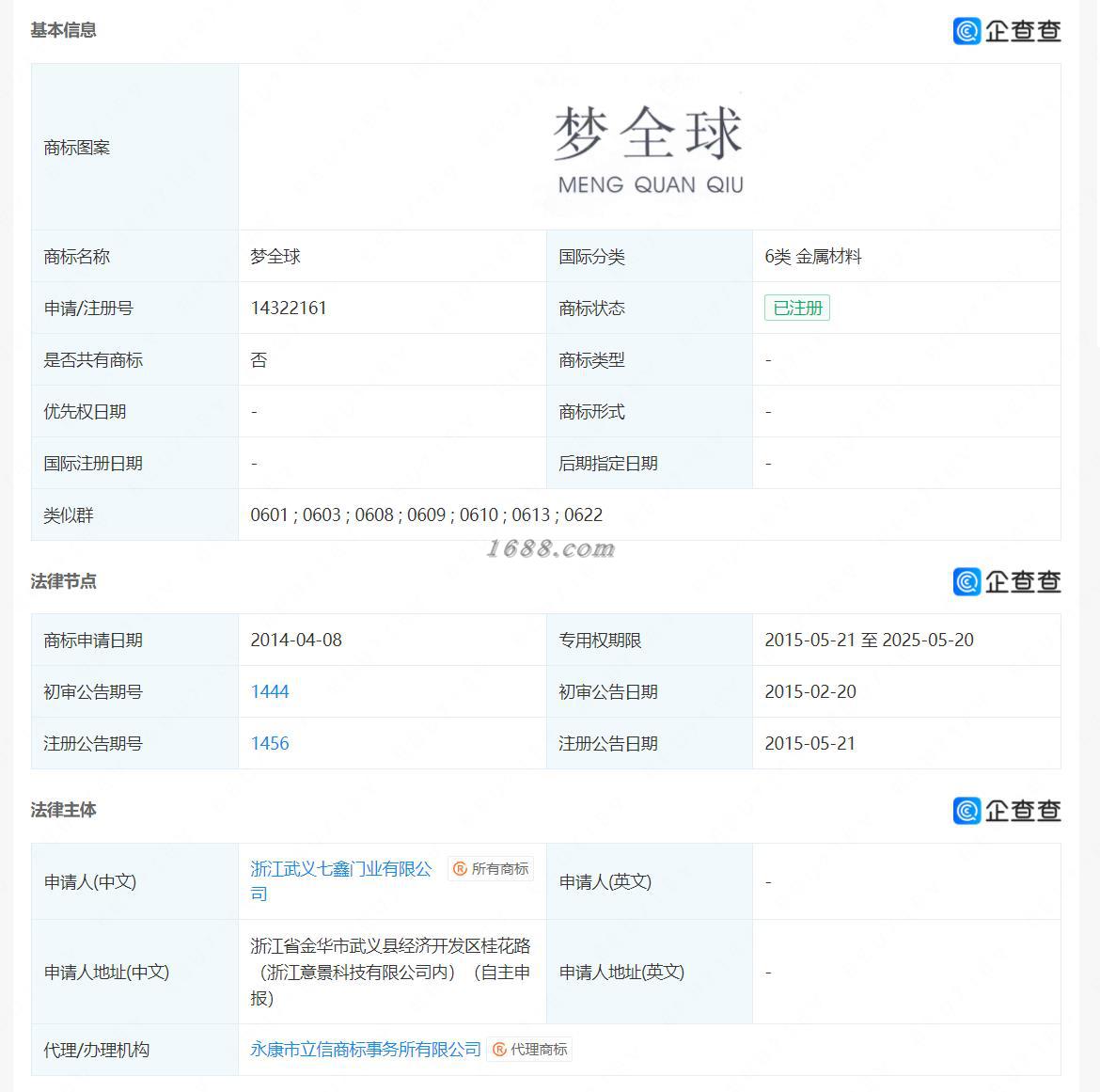
Task: Click the 法律主体 section heading
Action: pos(63,810)
